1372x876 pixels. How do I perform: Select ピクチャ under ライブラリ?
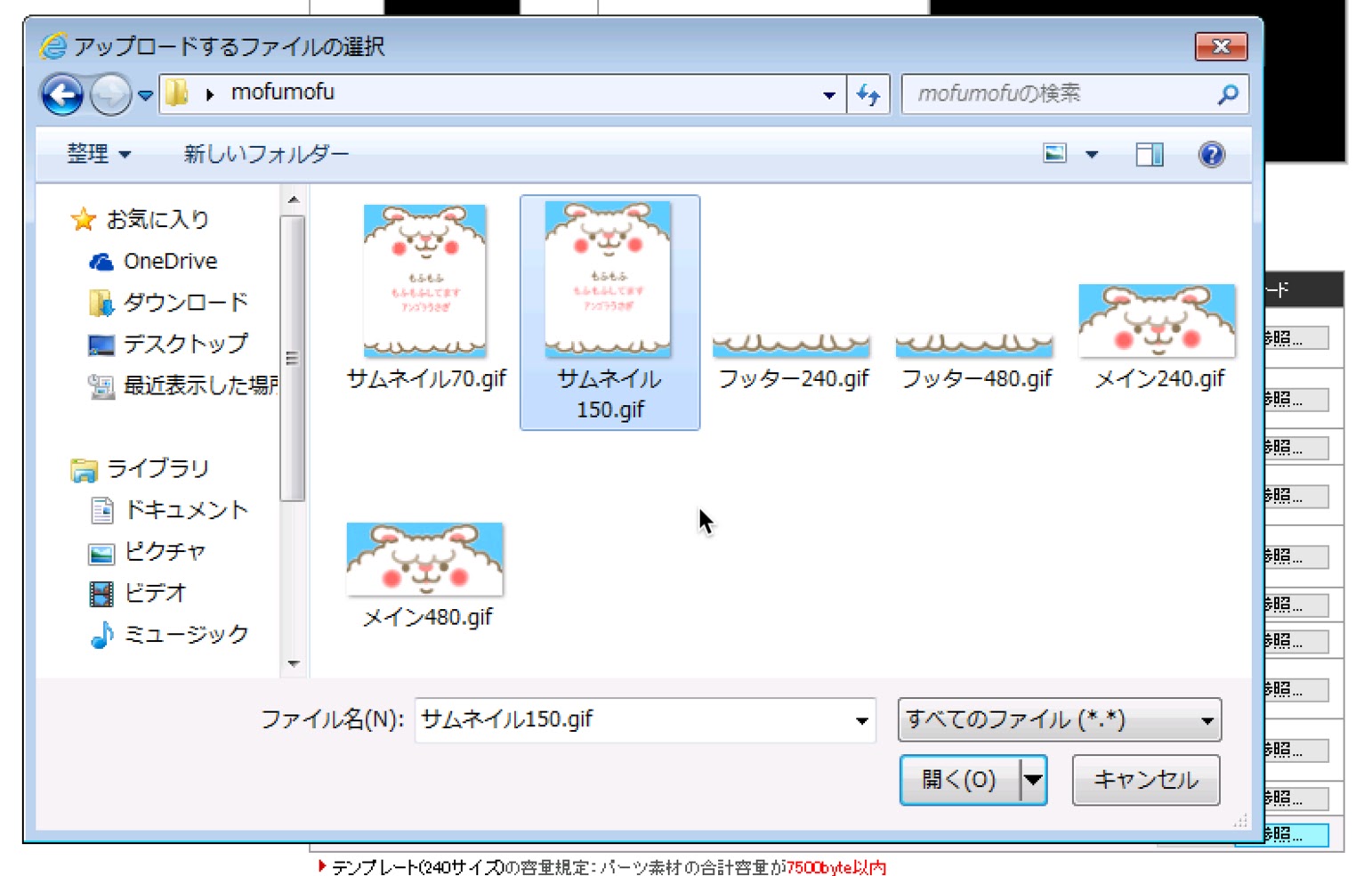[165, 552]
